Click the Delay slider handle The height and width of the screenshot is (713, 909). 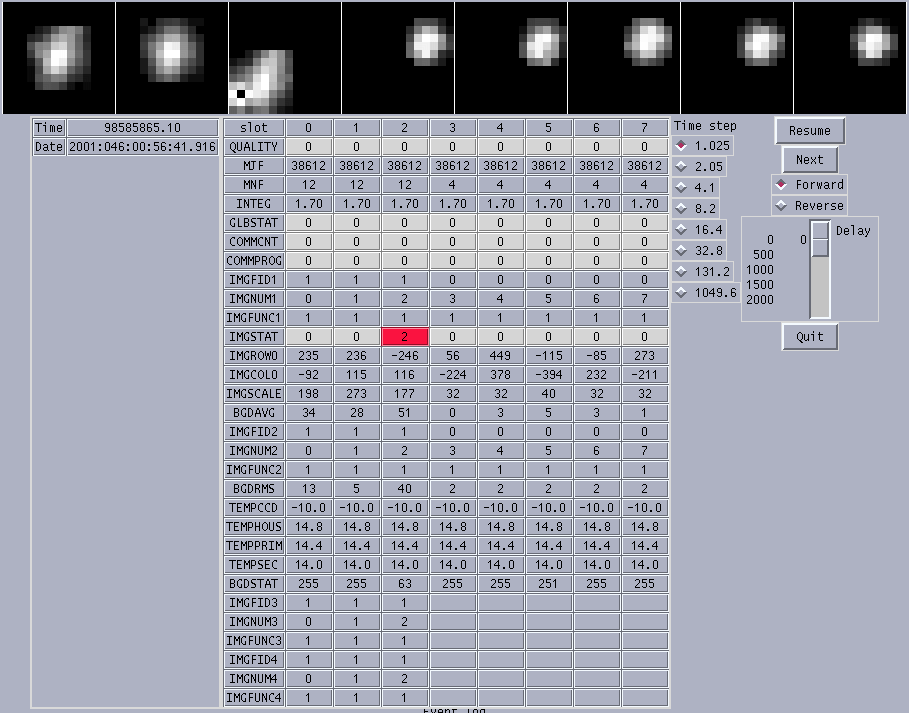coord(820,239)
